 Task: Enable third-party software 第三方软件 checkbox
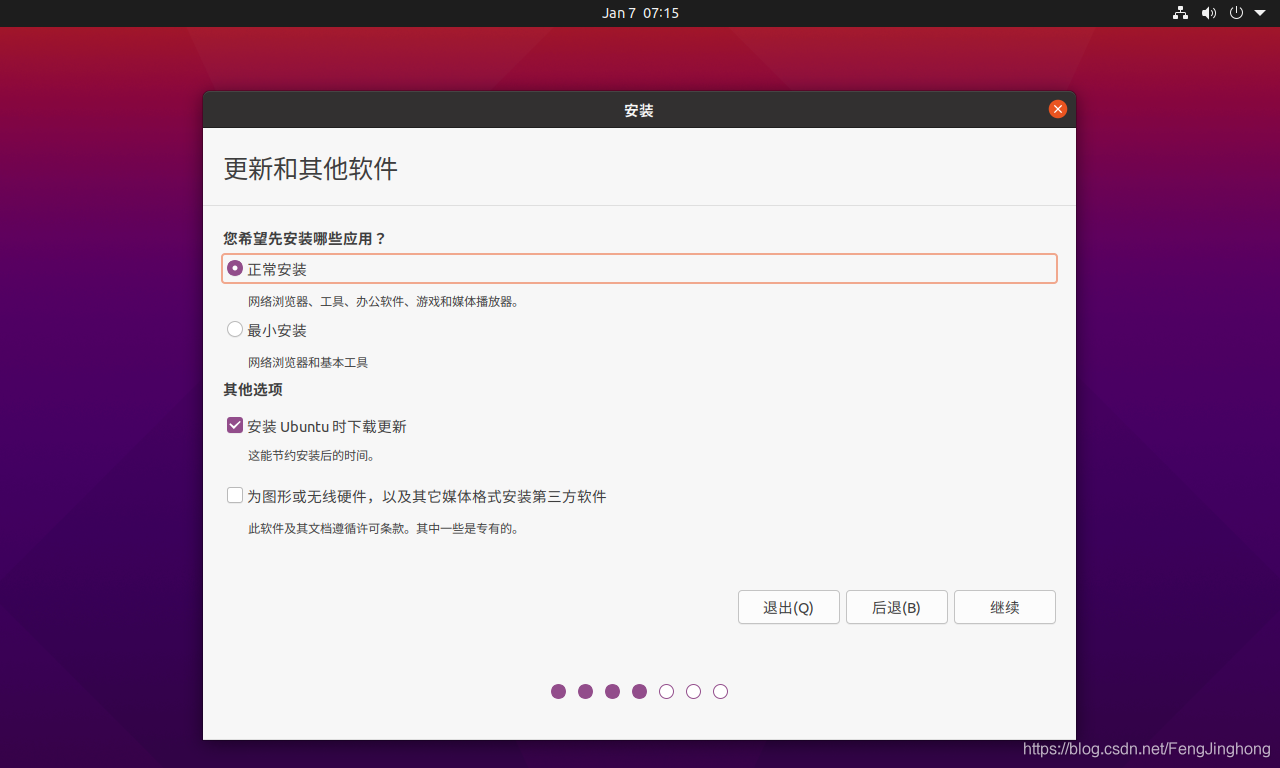tap(235, 495)
